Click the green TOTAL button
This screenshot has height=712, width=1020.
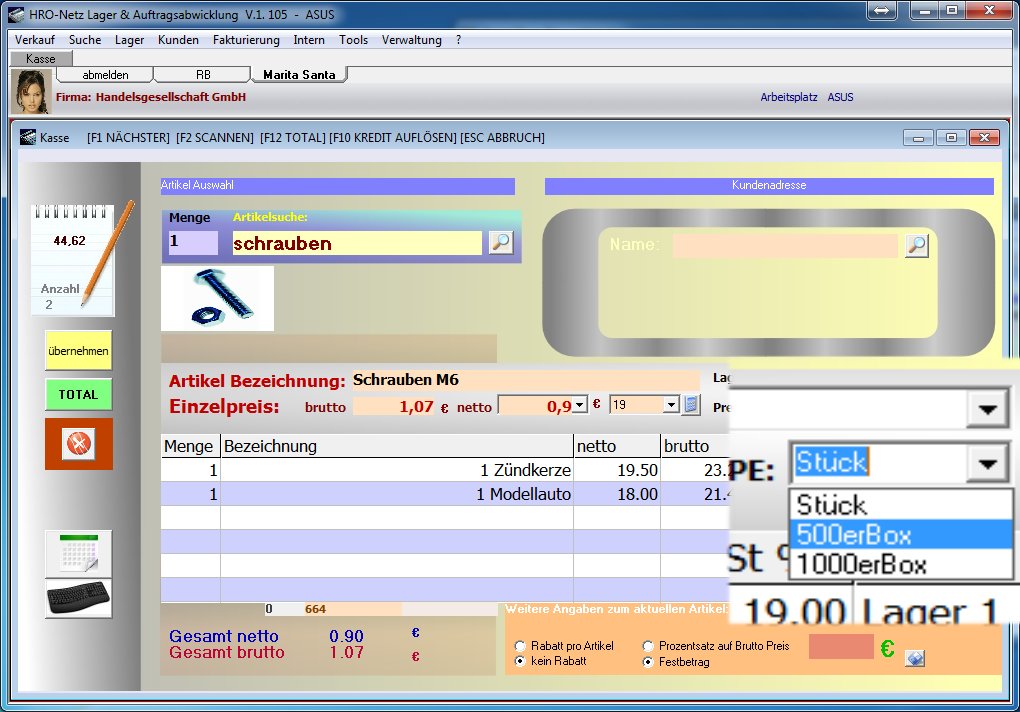tap(79, 395)
